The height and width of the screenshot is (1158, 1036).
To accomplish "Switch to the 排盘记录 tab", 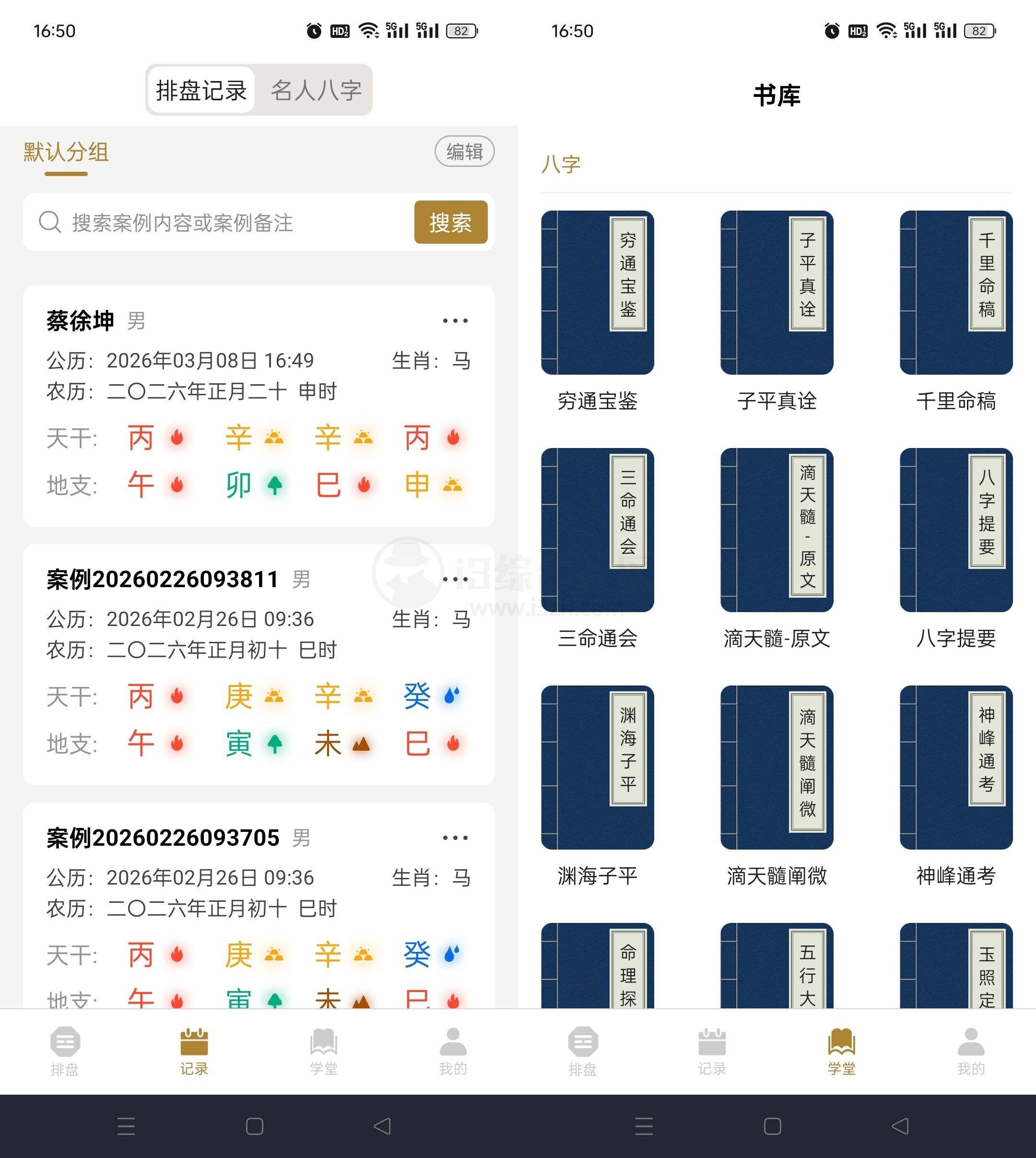I will click(x=201, y=90).
